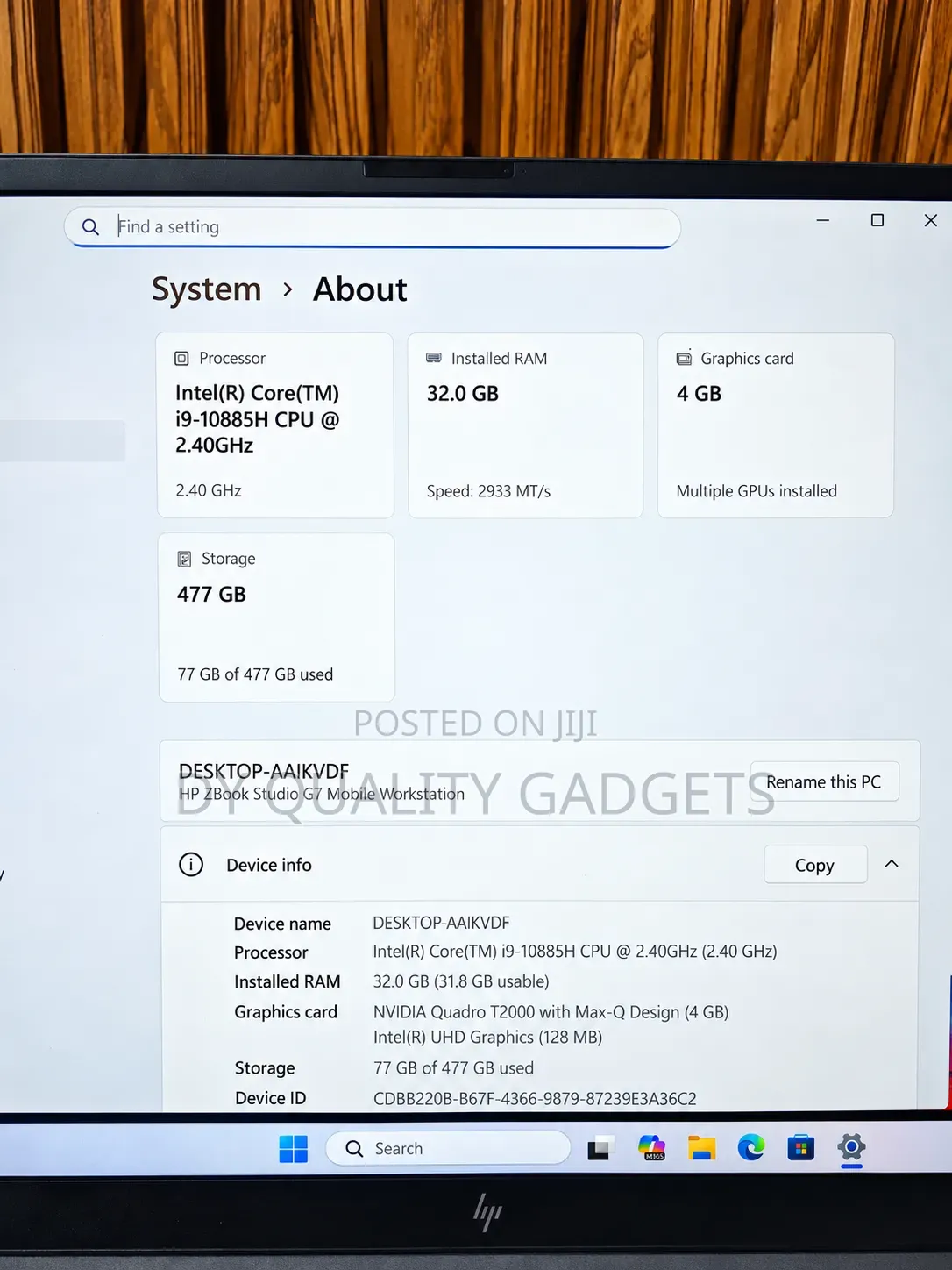Viewport: 952px width, 1270px height.
Task: Click 32.0 GB (31.8 GB usable) value
Action: (461, 981)
